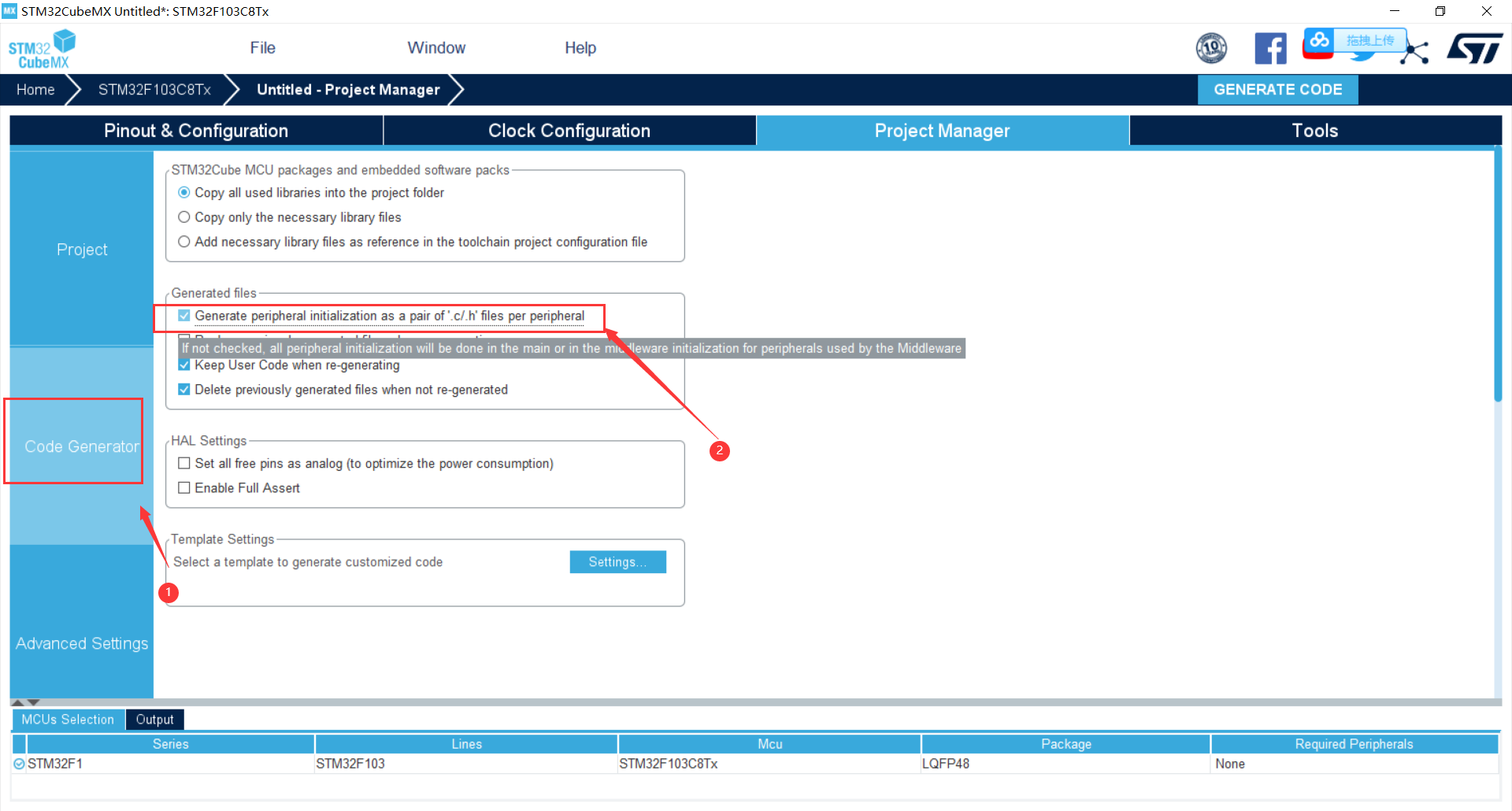The image size is (1512, 811).
Task: Sort by Series column header
Action: click(170, 744)
